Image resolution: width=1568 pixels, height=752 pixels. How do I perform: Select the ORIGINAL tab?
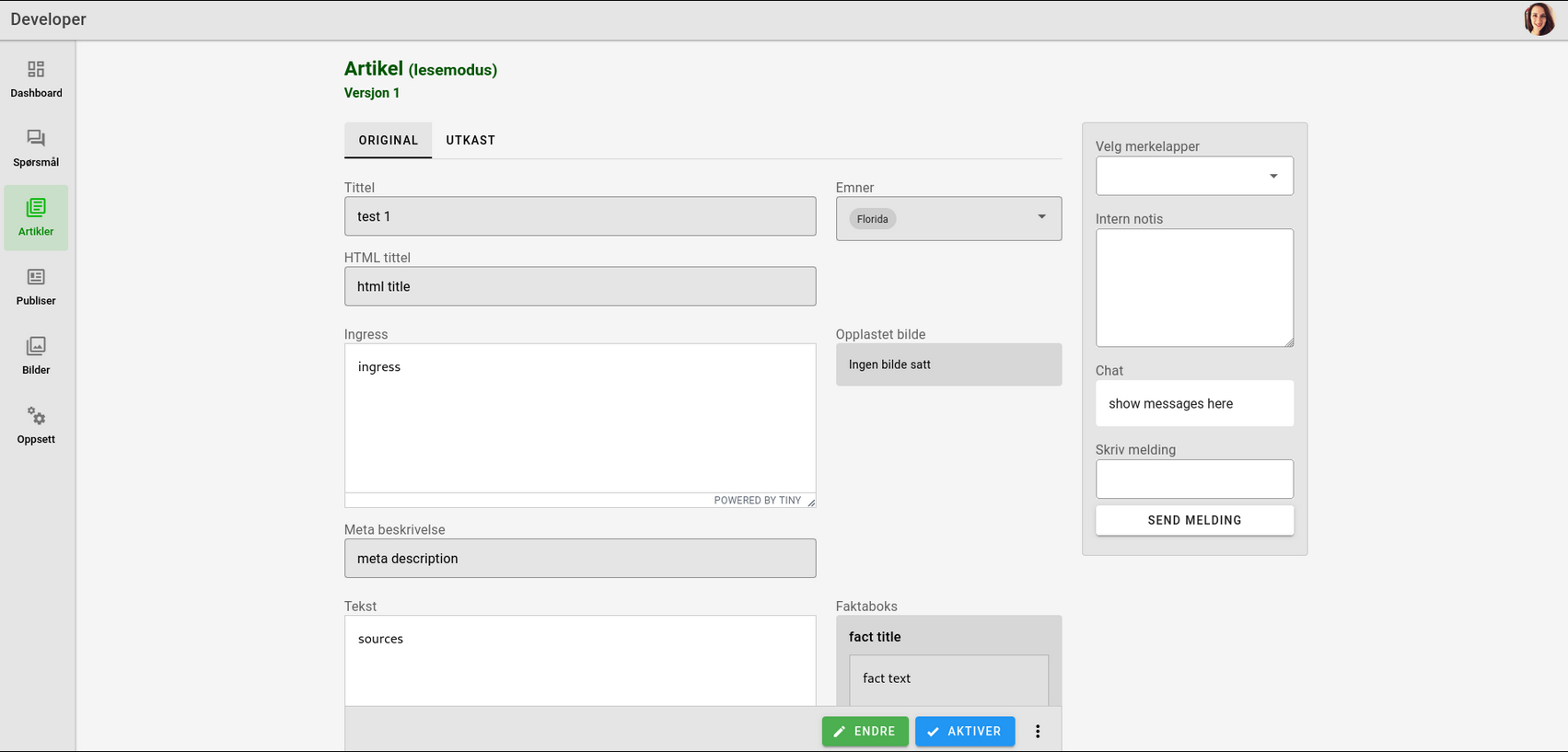pyautogui.click(x=388, y=141)
